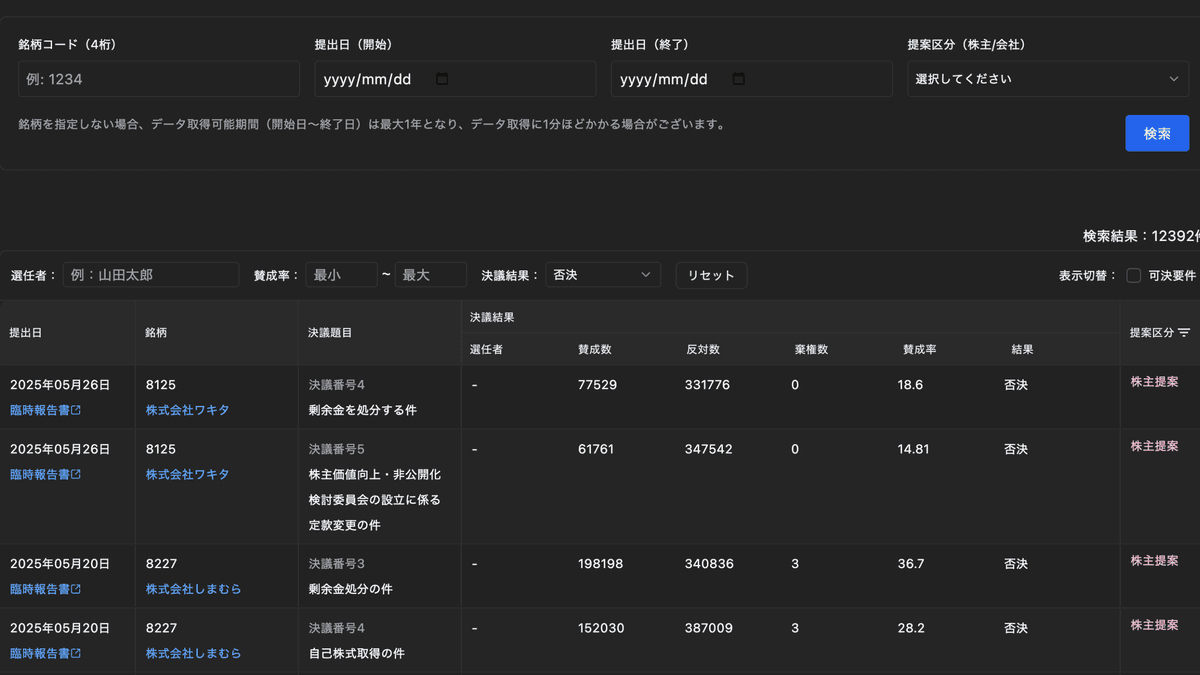Open 臨時報告書 link for 決議番号5 ワキタ row

tap(45, 474)
